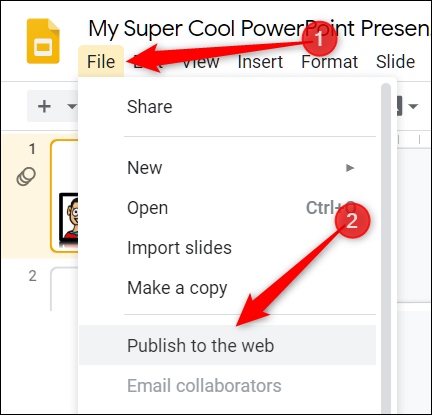Click the presentation title text

(259, 29)
